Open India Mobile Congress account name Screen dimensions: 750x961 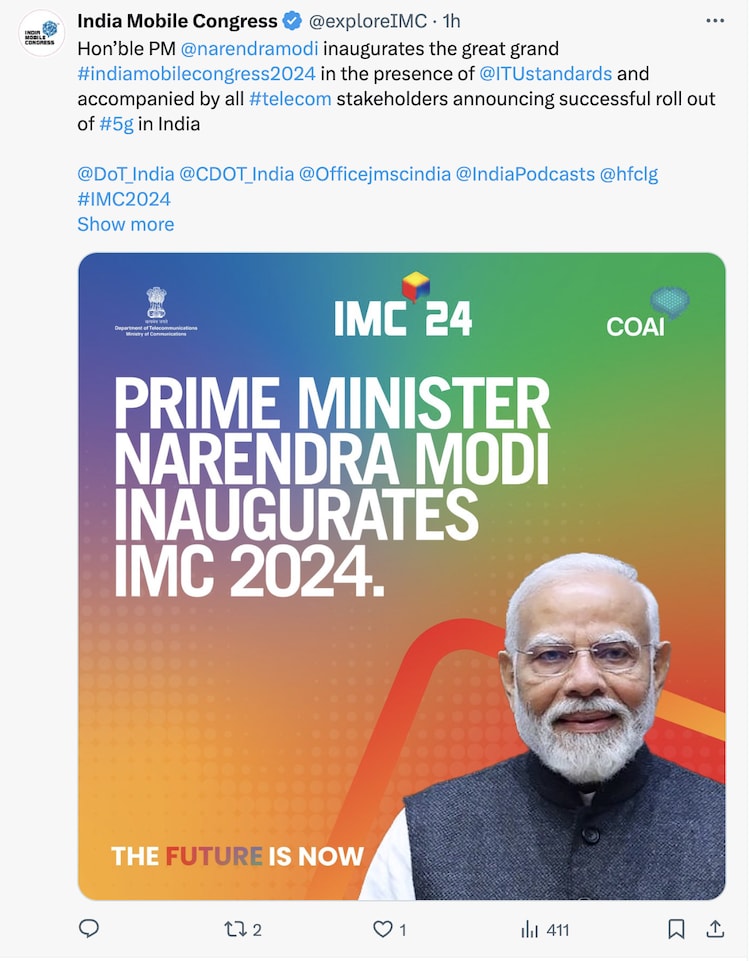177,21
